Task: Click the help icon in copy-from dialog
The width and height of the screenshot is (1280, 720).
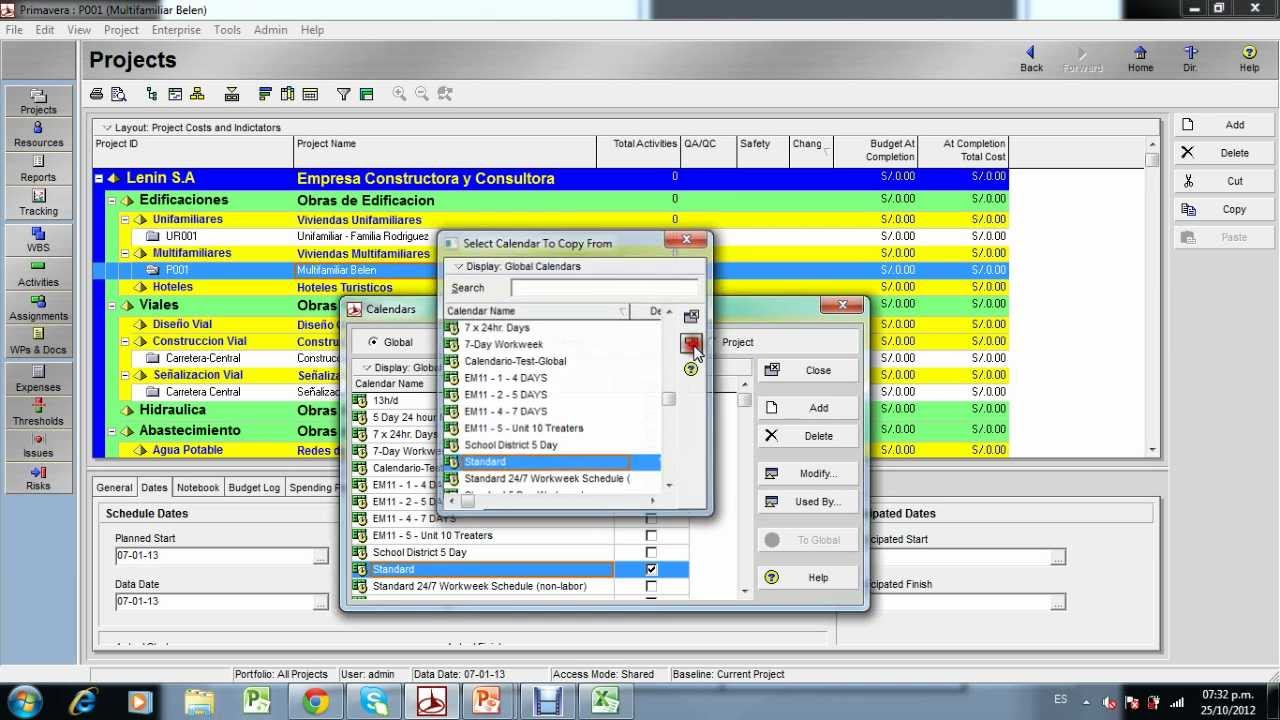Action: 690,370
